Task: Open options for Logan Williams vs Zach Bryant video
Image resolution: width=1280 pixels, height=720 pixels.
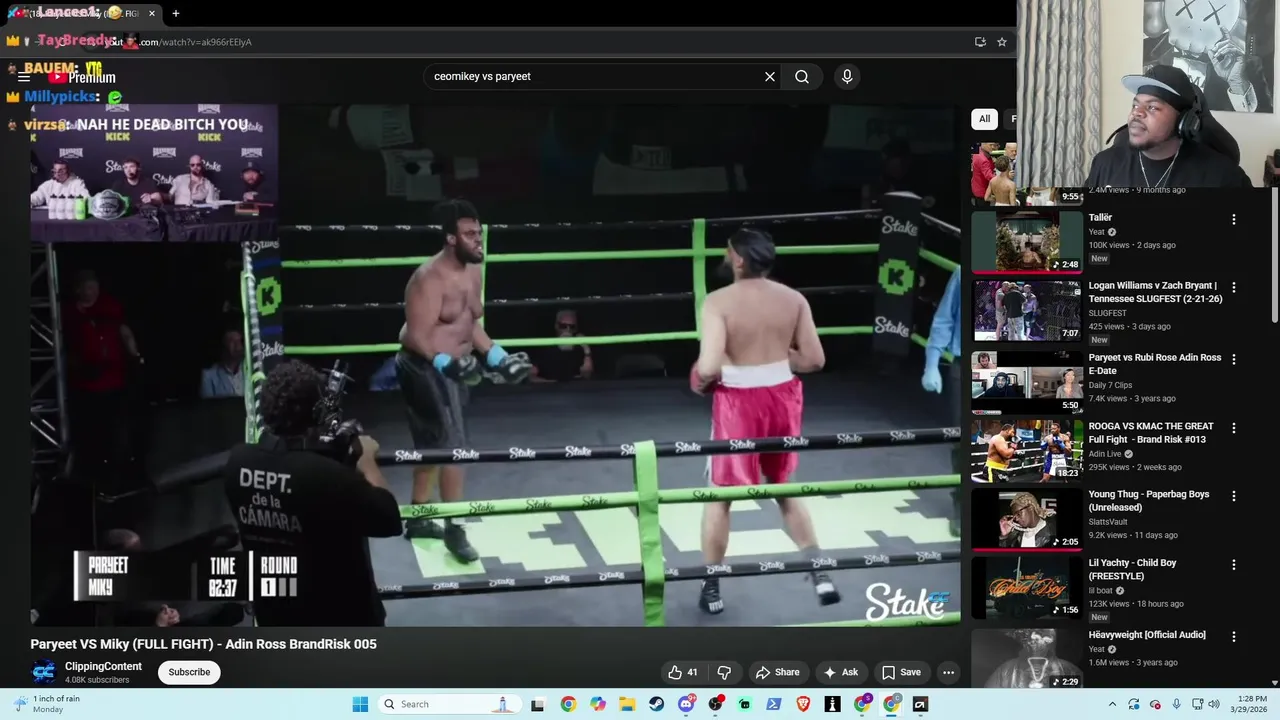Action: coord(1233,287)
